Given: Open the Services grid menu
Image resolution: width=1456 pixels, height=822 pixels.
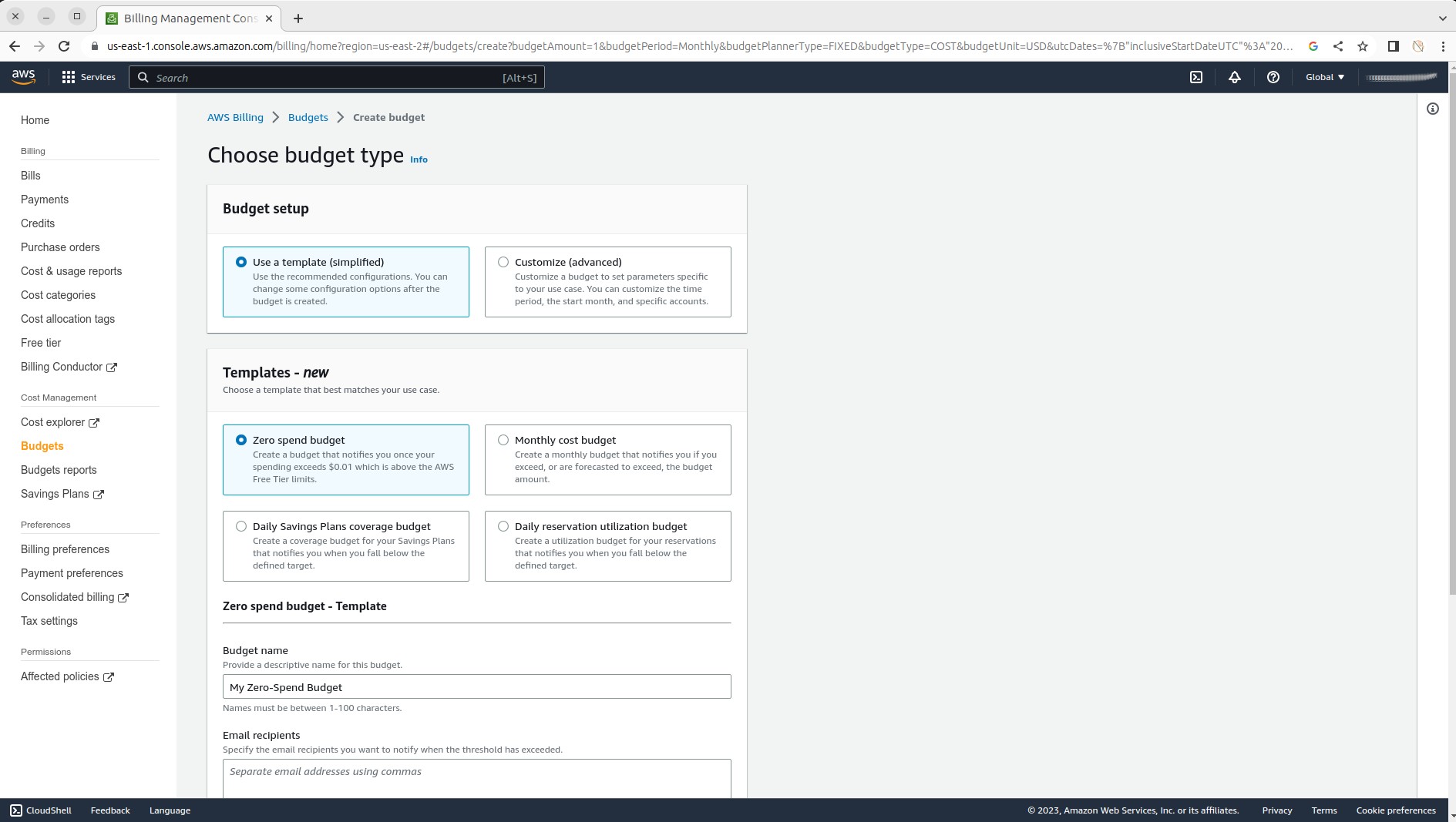Looking at the screenshot, I should 89,77.
